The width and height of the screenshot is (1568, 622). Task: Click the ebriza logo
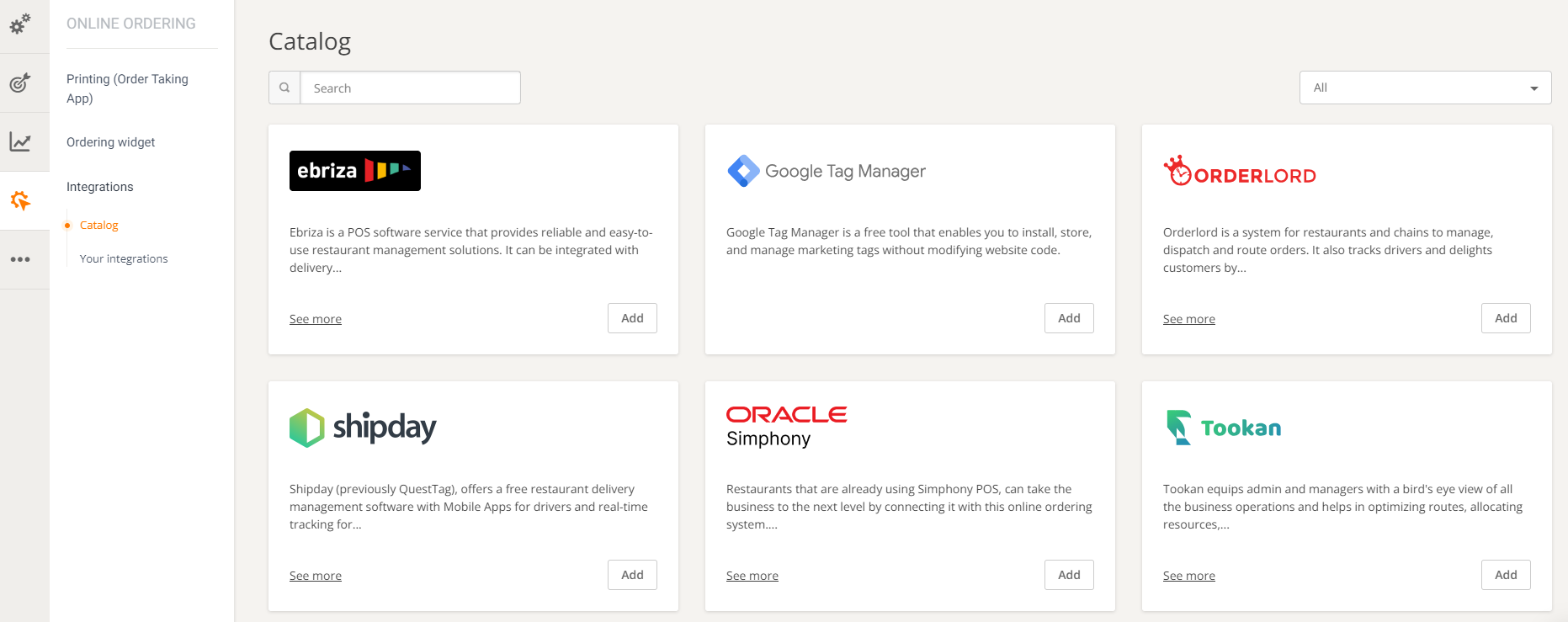355,171
